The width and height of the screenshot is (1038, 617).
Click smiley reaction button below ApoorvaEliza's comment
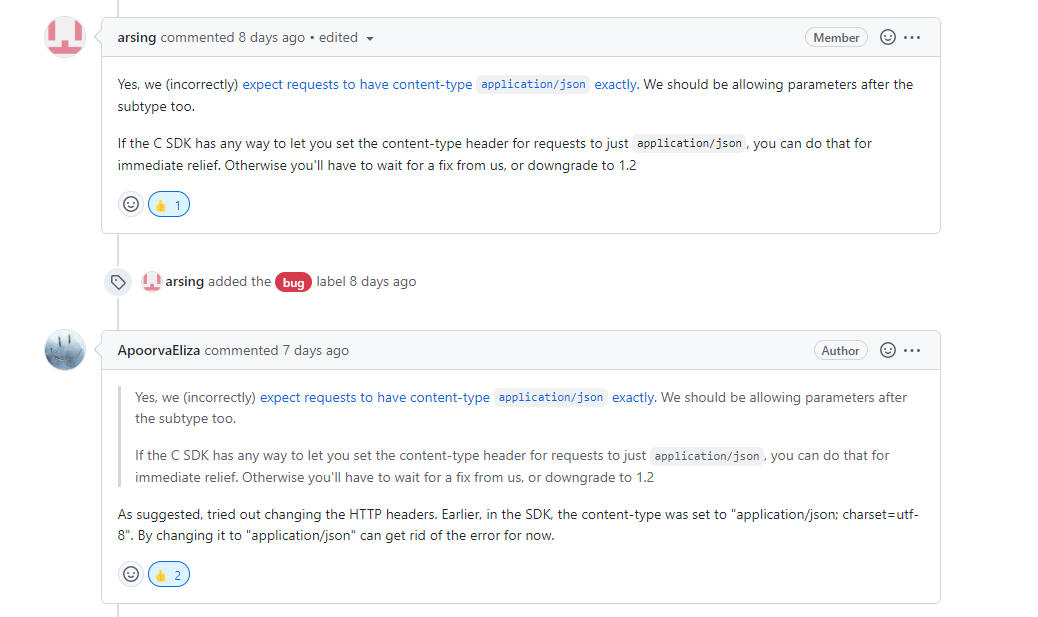click(x=131, y=574)
